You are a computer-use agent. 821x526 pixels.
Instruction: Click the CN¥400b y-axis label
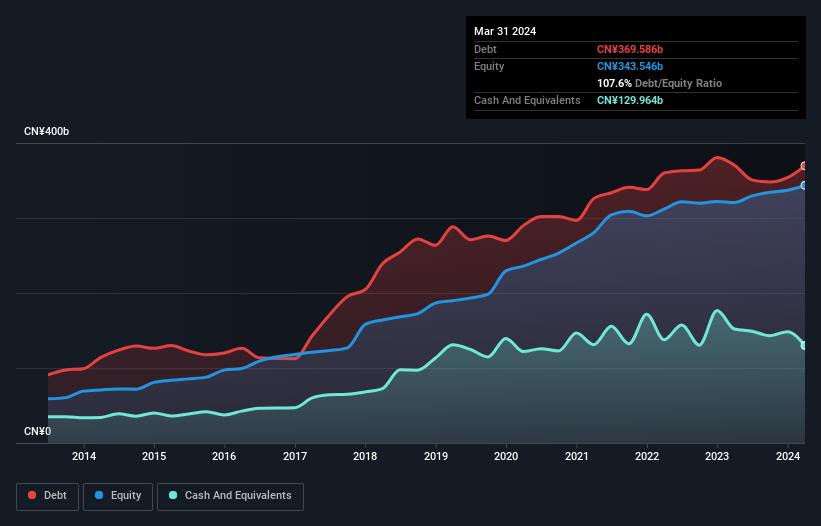tap(47, 131)
